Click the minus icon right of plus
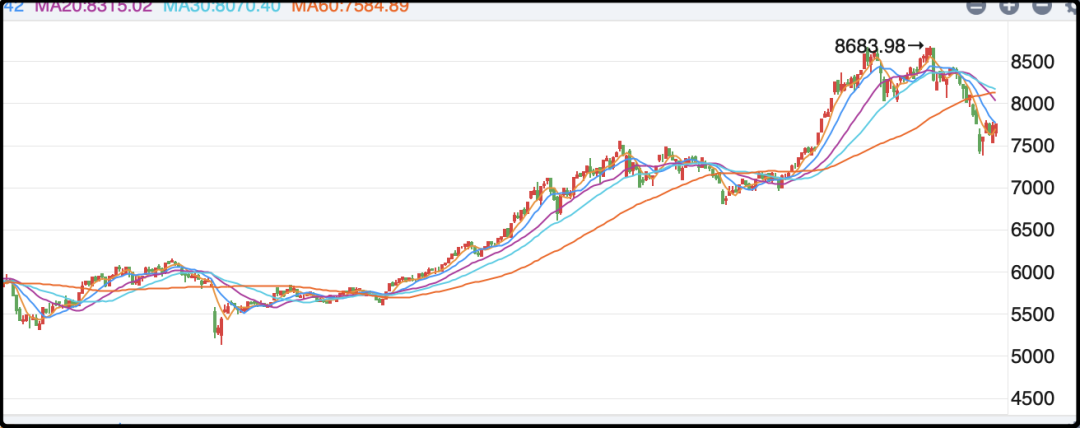 coord(1041,6)
